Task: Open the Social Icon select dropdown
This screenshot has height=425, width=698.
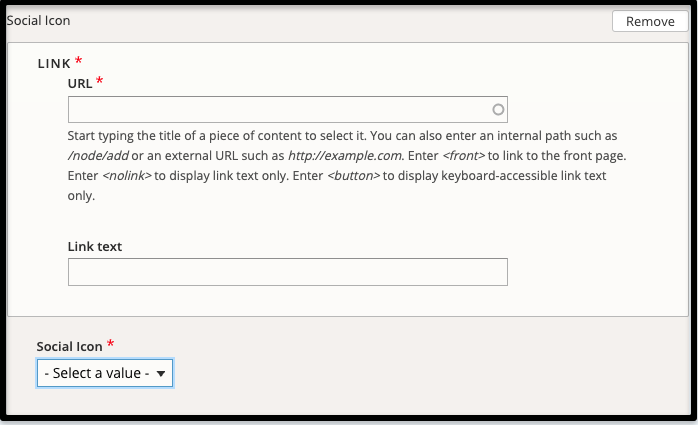Action: 105,373
